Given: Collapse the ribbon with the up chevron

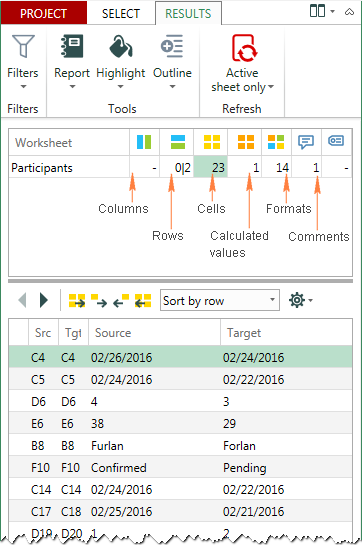Looking at the screenshot, I should 349,12.
